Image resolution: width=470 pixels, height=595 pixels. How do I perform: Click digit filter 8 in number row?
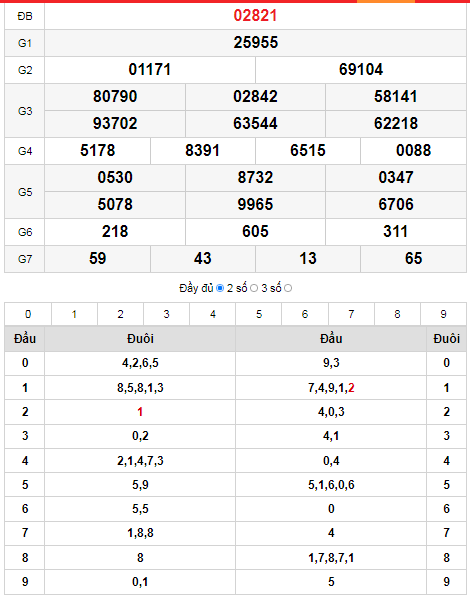point(397,314)
